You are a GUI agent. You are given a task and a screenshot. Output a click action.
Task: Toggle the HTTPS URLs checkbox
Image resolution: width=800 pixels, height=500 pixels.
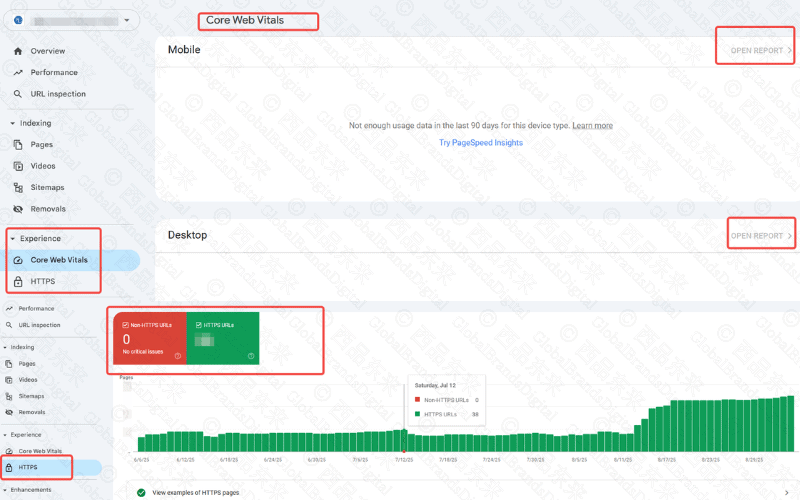point(197,325)
